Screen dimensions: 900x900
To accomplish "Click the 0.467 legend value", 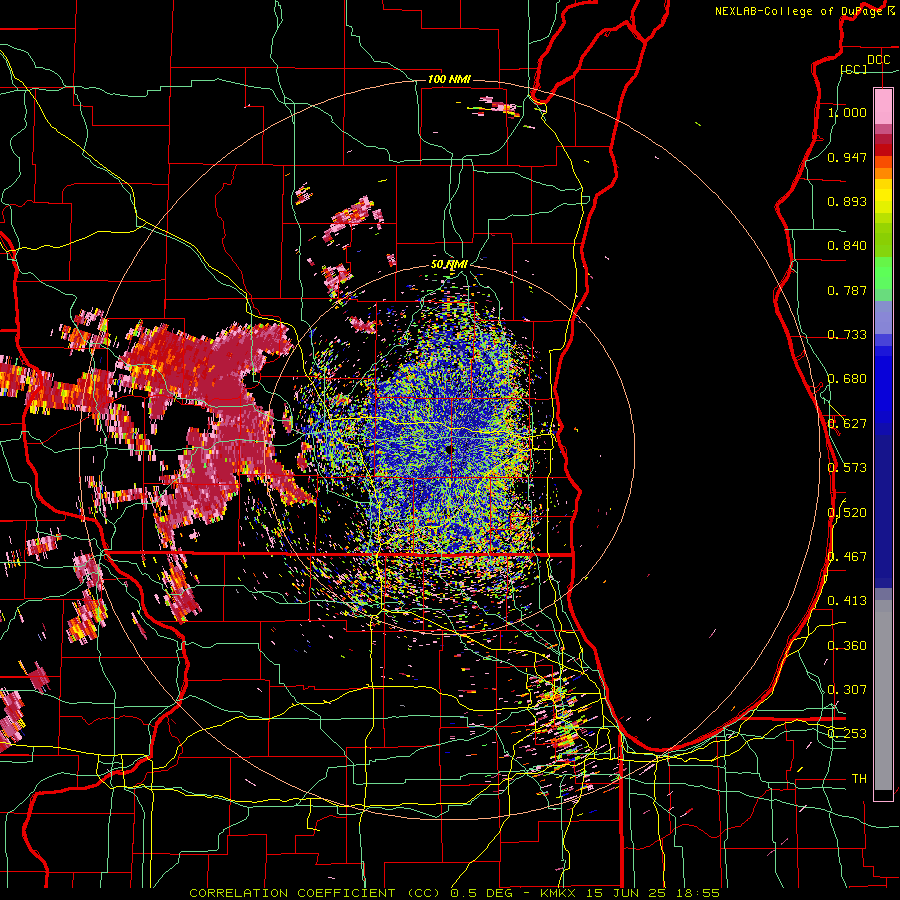I will 847,557.
